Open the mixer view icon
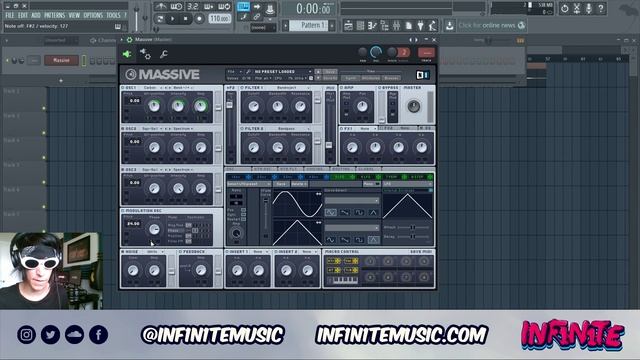Viewport: 640px width, 360px height. click(x=396, y=26)
